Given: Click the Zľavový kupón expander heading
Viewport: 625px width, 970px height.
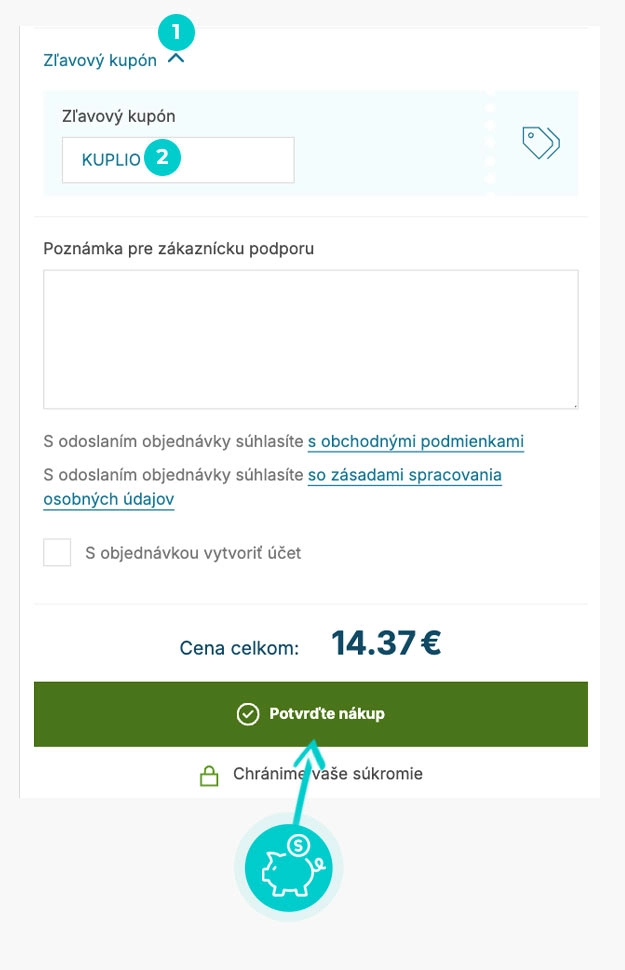Looking at the screenshot, I should tap(100, 60).
